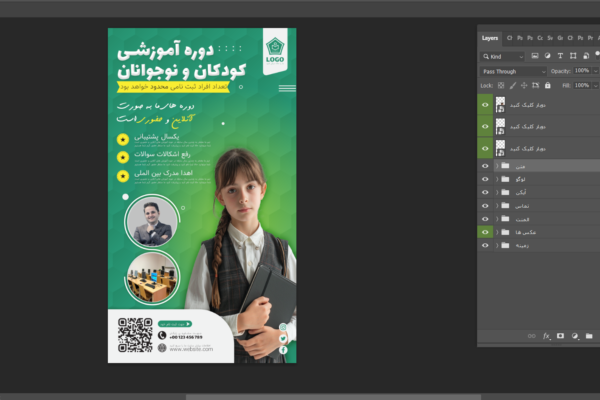The height and width of the screenshot is (400, 600).
Task: Click the Fill 100% value field
Action: tap(581, 86)
